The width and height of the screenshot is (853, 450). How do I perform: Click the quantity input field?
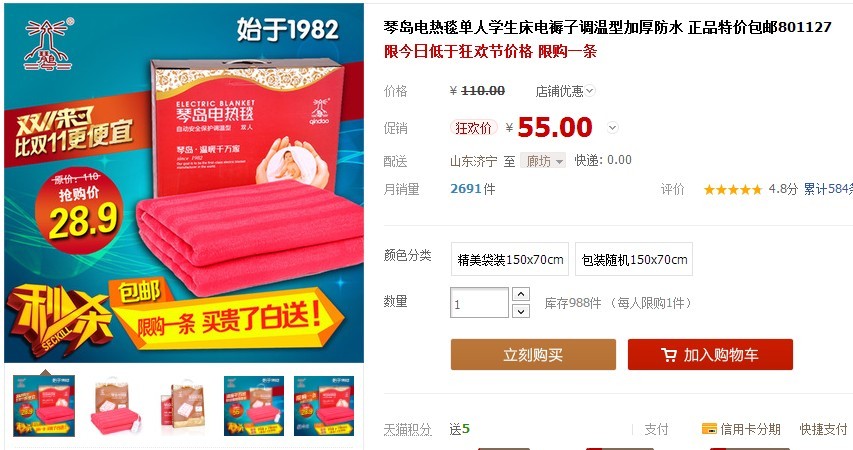[x=479, y=303]
